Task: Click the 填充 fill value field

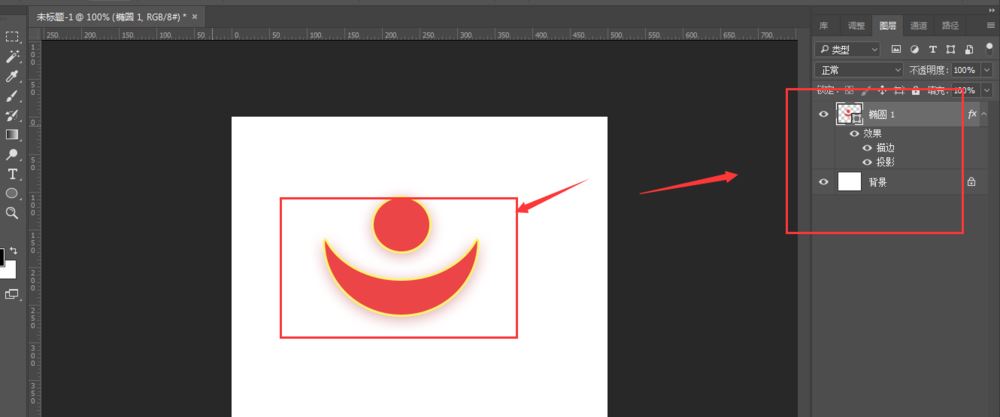Action: click(x=966, y=91)
